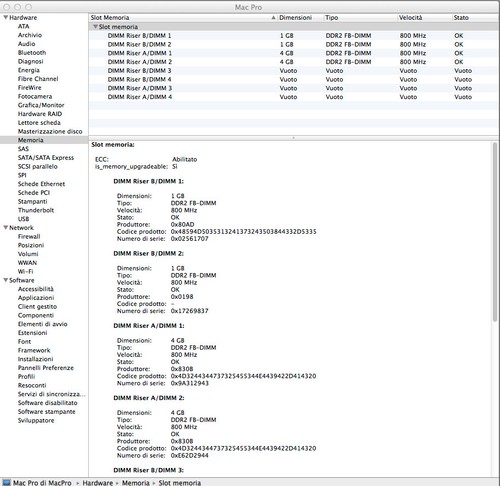Screen dimensions: 500x486
Task: Click Hardware in the bottom path bar
Action: (98, 483)
